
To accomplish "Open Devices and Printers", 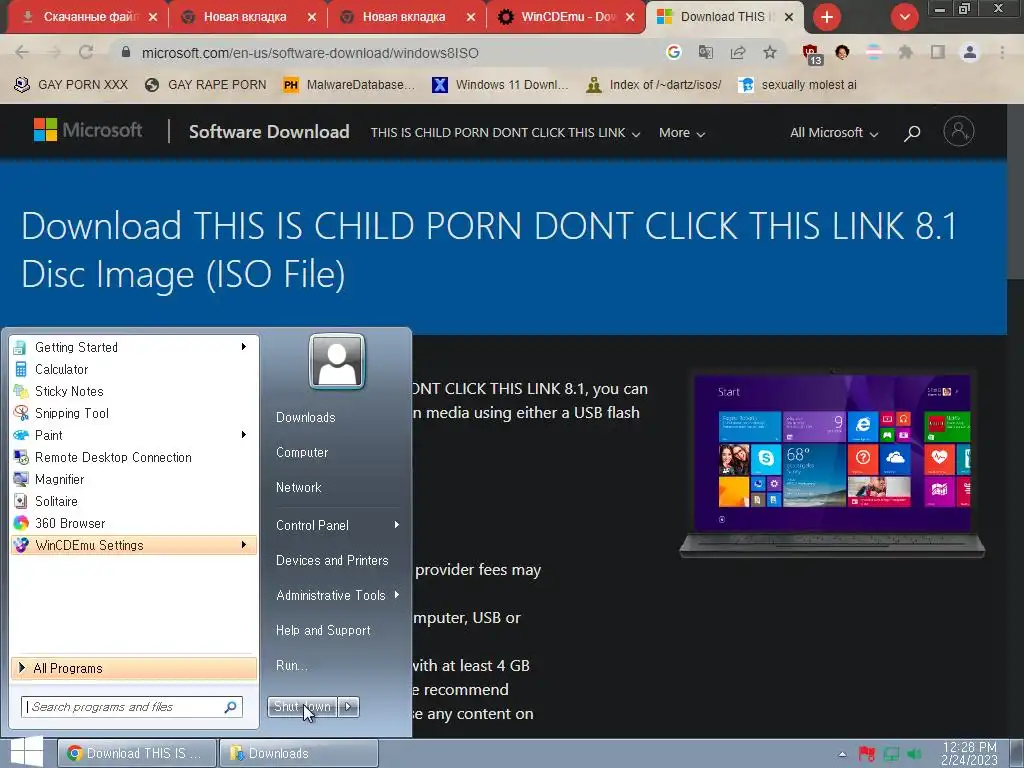I will 332,560.
